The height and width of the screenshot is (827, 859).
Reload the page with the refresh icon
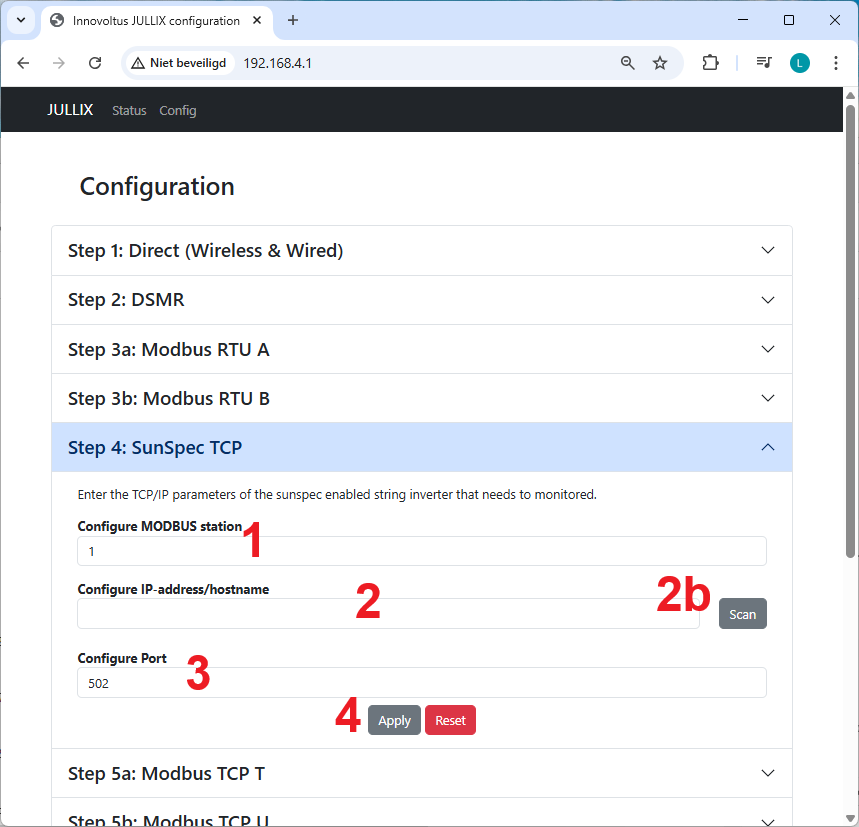[95, 63]
